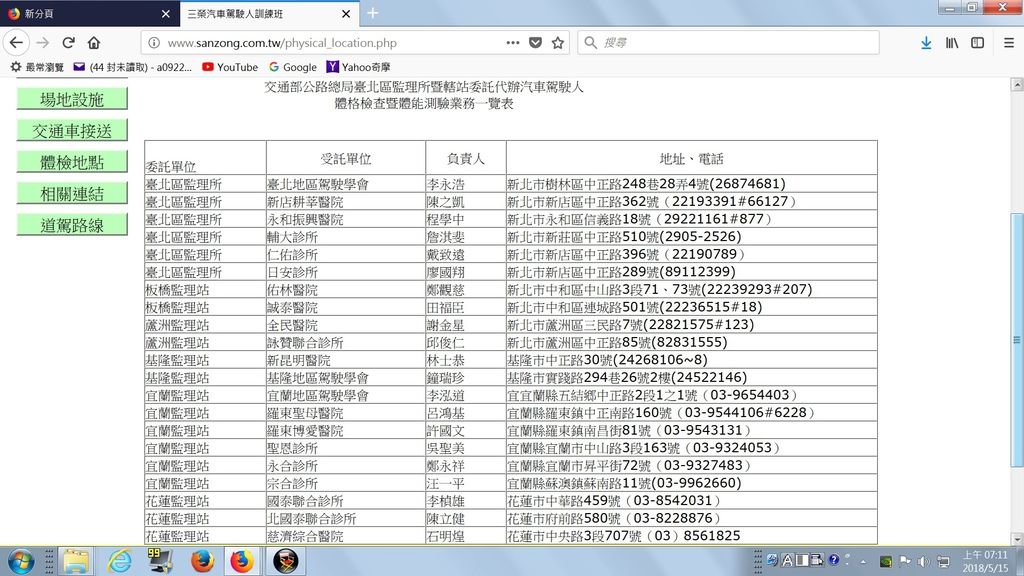Select the 北國泰聯合診所 cell
This screenshot has width=1024, height=576.
pyautogui.click(x=345, y=519)
